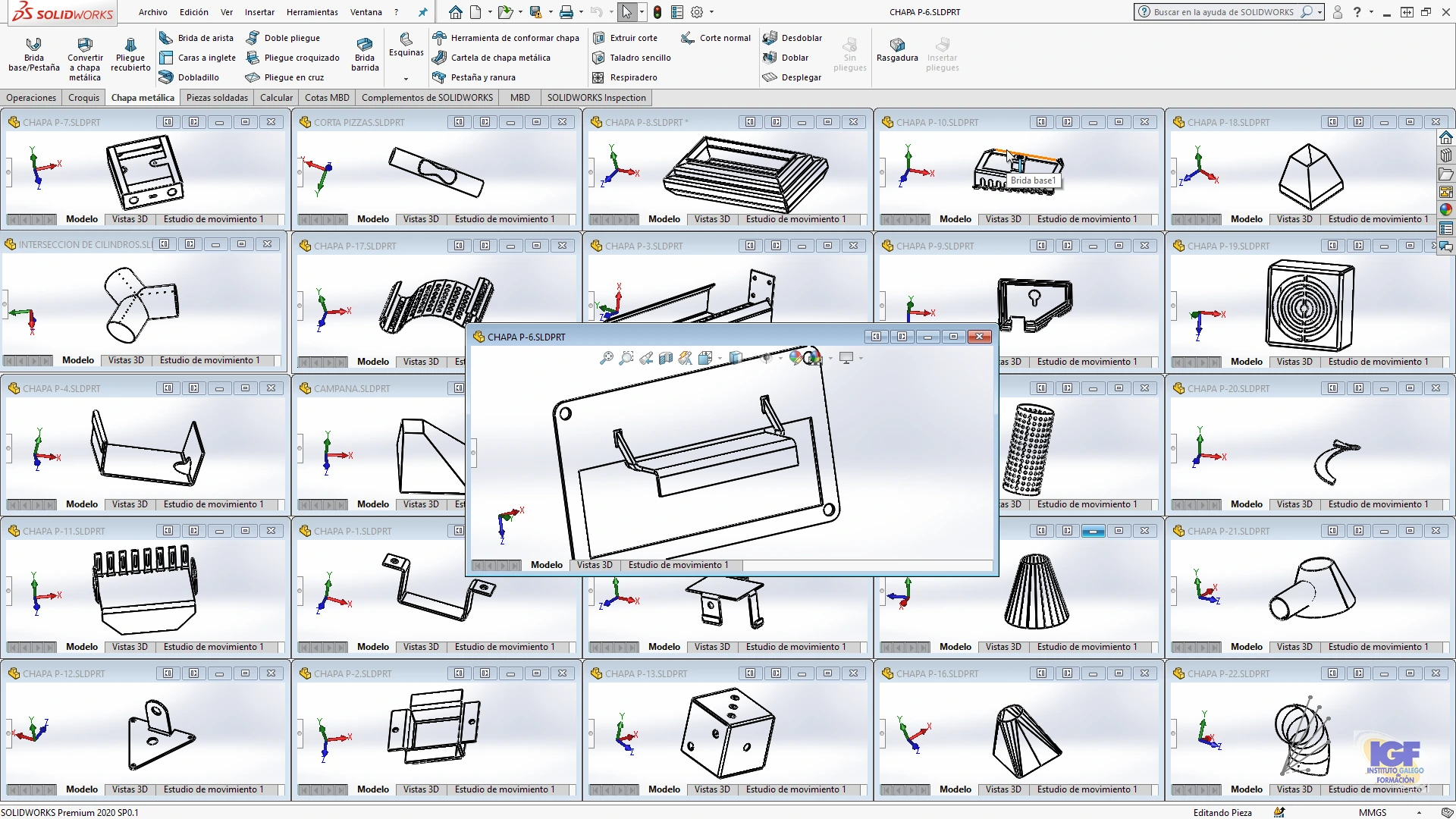Choose the Respiradero tool
1456x819 pixels.
coord(625,77)
